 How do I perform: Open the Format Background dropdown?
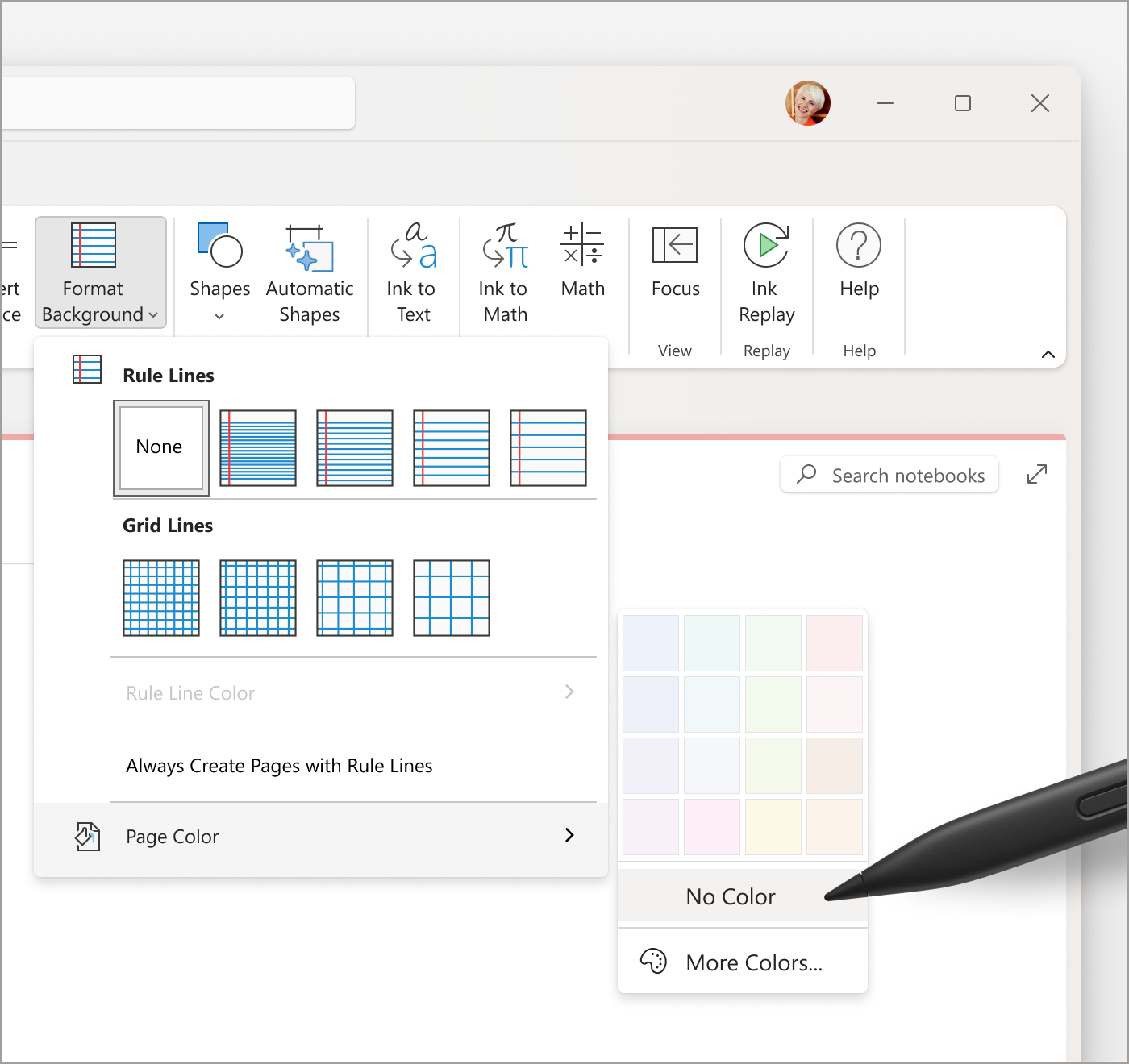(100, 273)
